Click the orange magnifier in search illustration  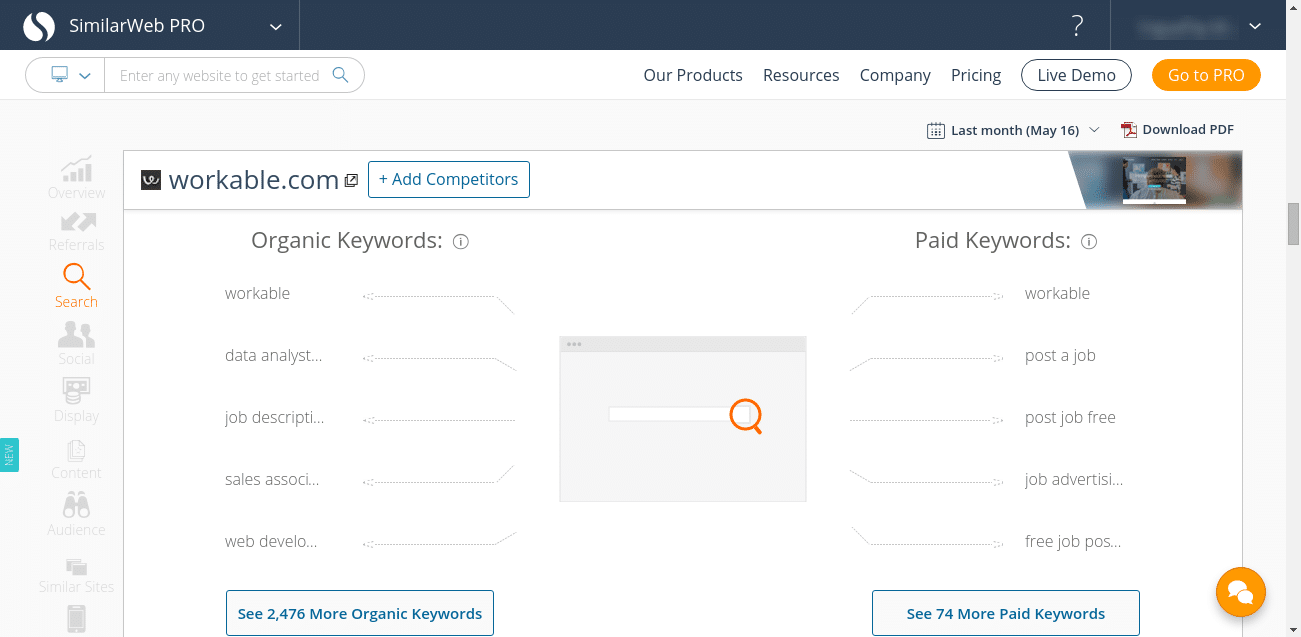746,415
